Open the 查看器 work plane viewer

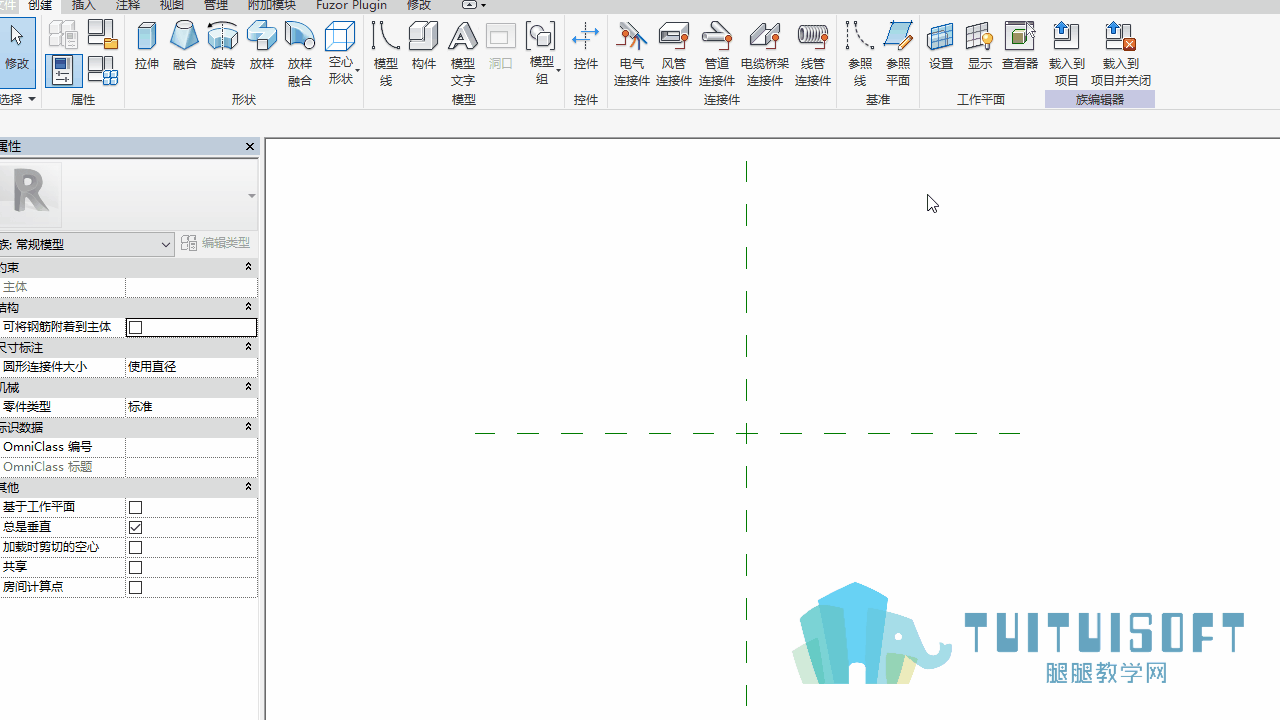coord(1020,47)
